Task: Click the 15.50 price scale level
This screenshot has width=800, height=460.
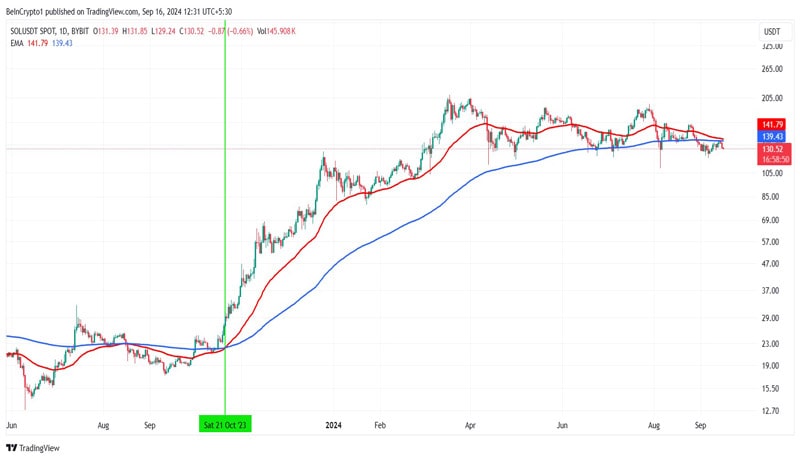Action: pos(771,389)
